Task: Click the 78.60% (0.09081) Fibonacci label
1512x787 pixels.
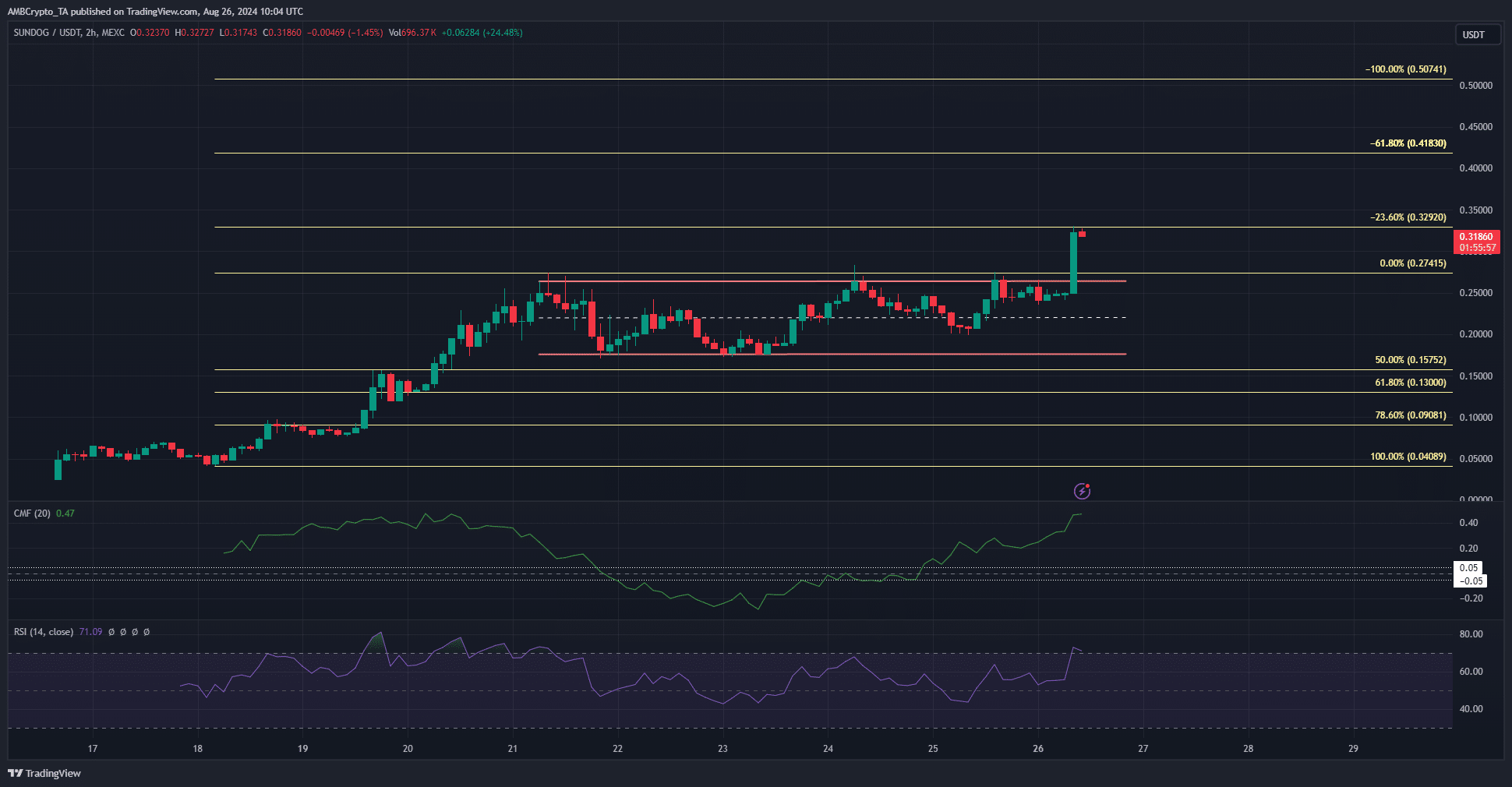Action: coord(1410,415)
